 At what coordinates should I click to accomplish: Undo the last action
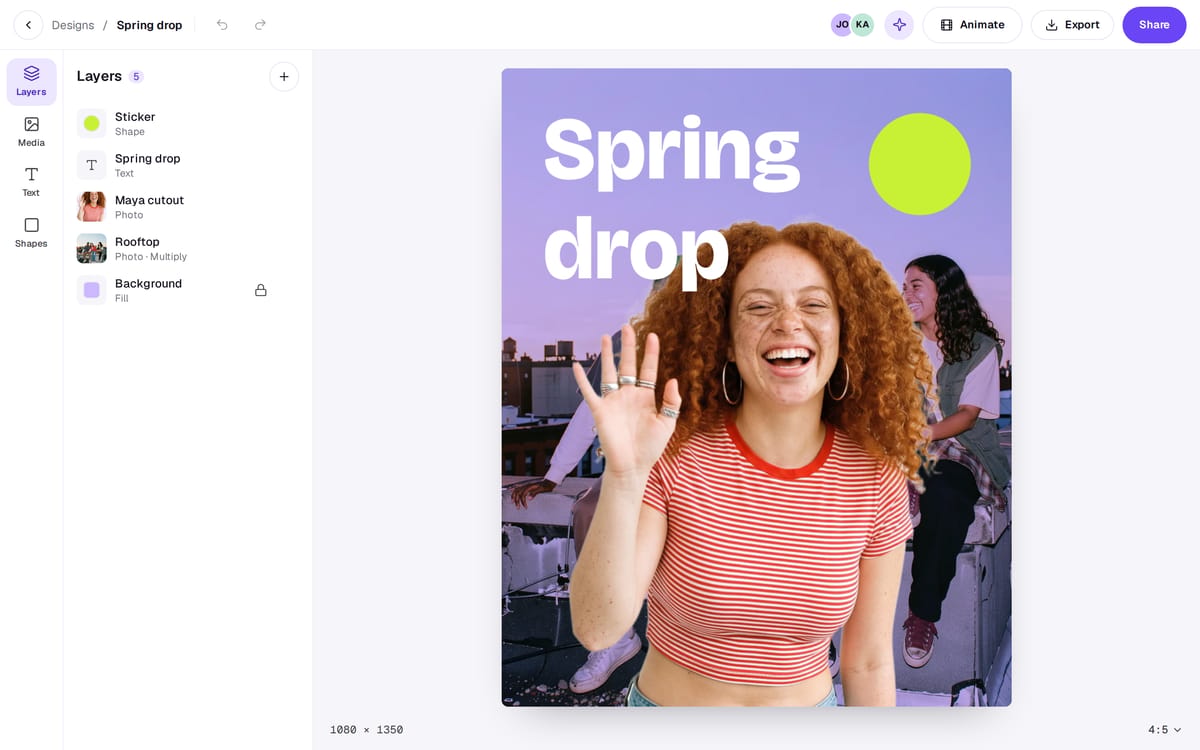(222, 25)
